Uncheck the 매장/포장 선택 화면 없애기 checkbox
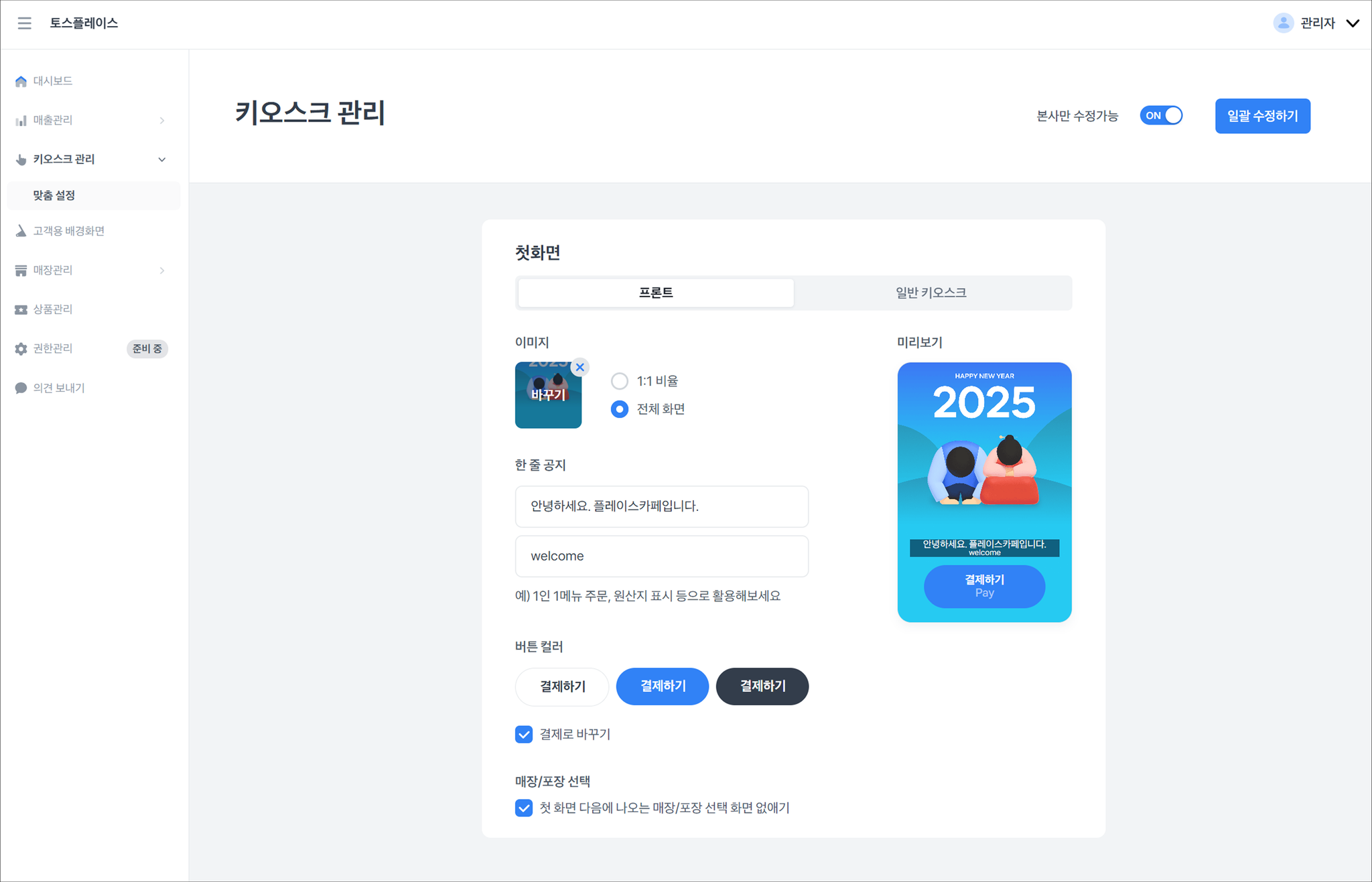Viewport: 1372px width, 882px height. click(524, 808)
